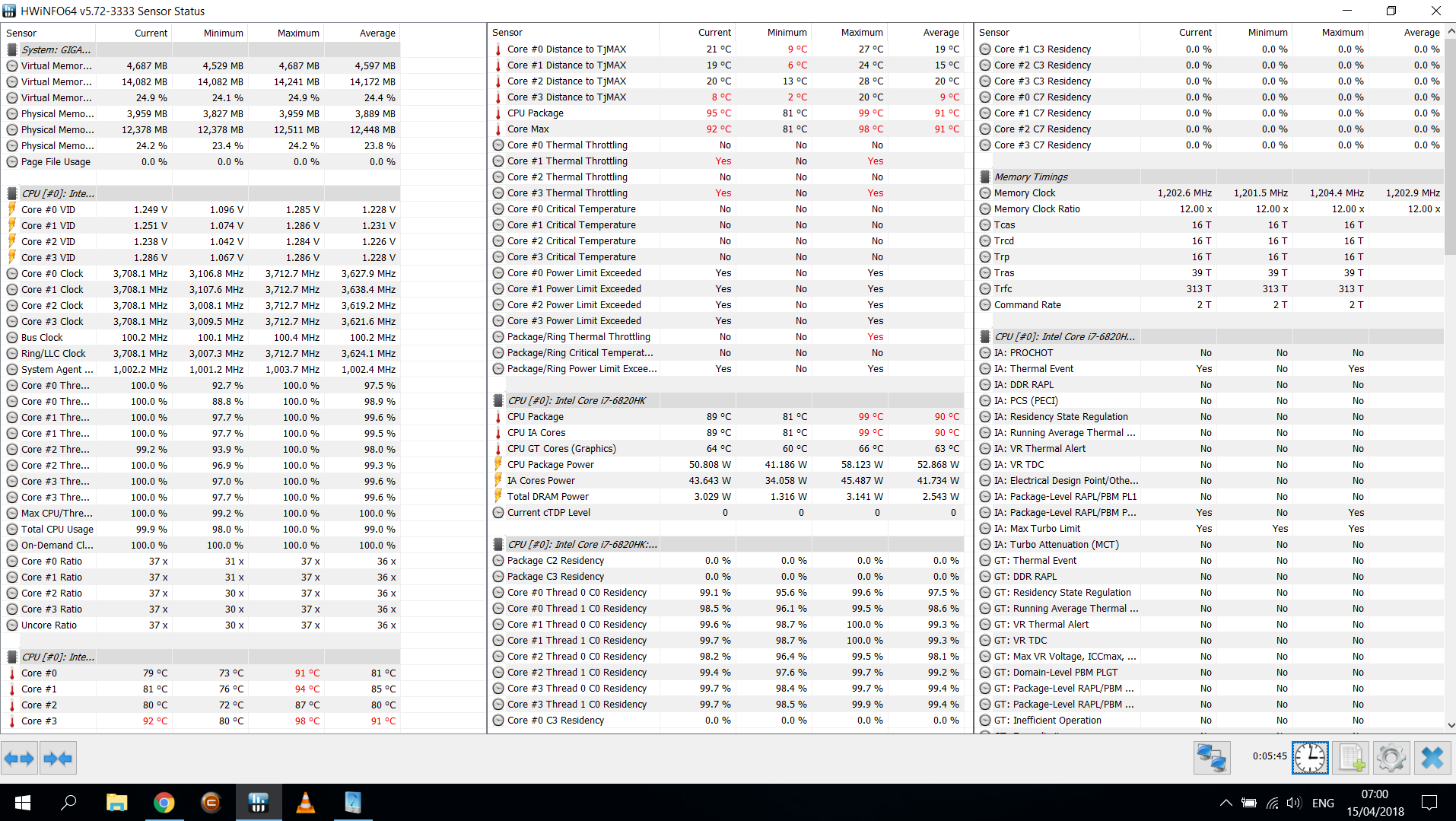The width and height of the screenshot is (1456, 821).
Task: Launch Google Chrome from the taskbar
Action: coord(164,802)
